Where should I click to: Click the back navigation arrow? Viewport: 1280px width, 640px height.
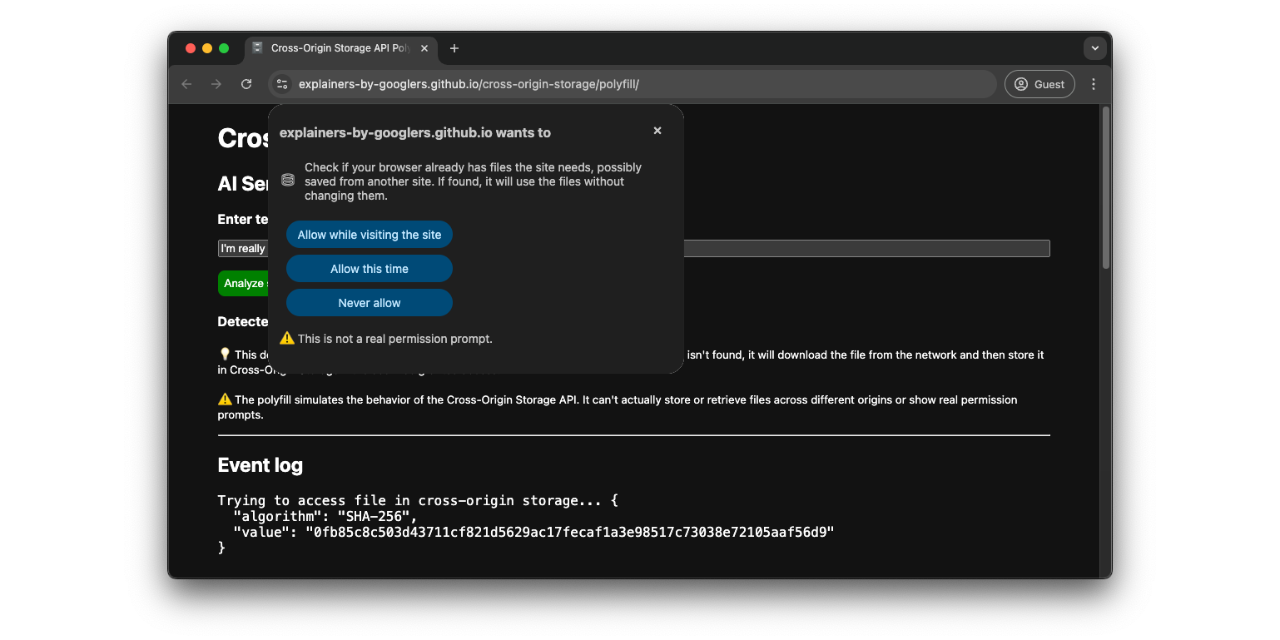pos(186,84)
